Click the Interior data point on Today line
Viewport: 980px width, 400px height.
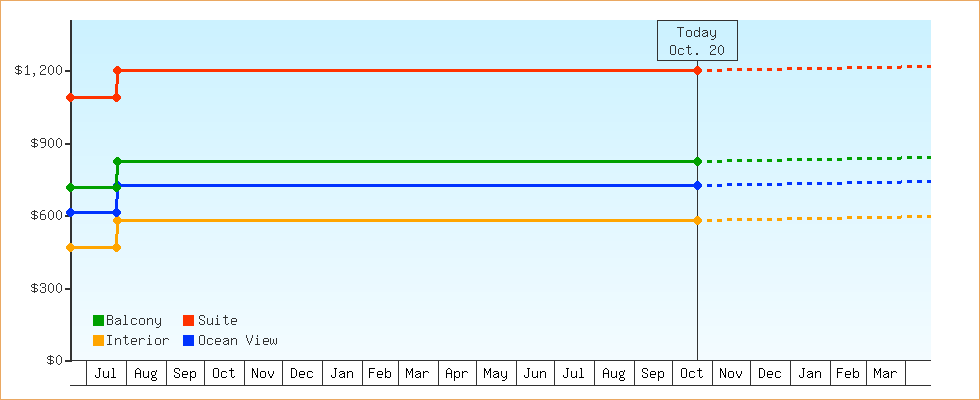pos(697,220)
